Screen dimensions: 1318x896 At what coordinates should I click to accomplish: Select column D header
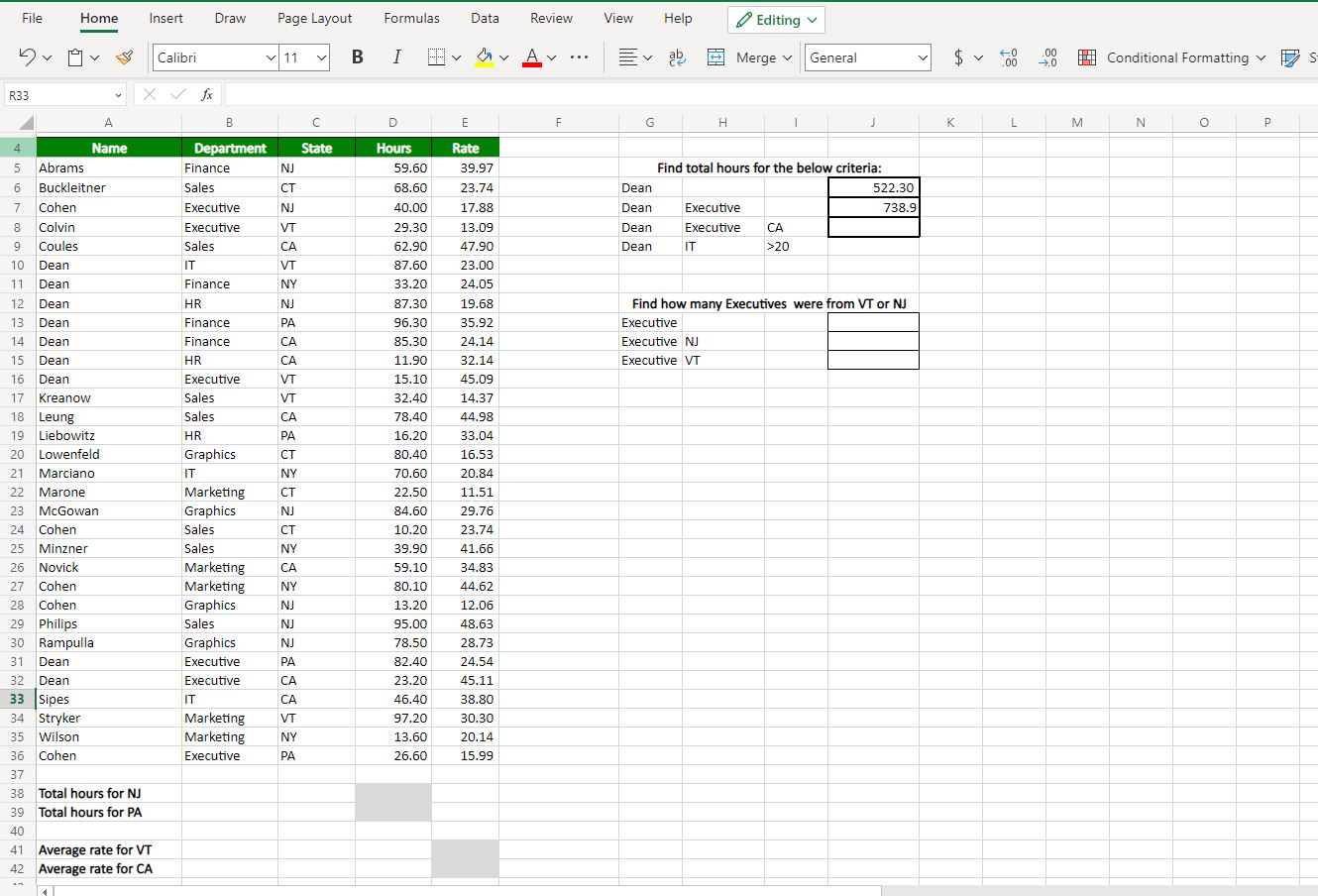pyautogui.click(x=393, y=122)
